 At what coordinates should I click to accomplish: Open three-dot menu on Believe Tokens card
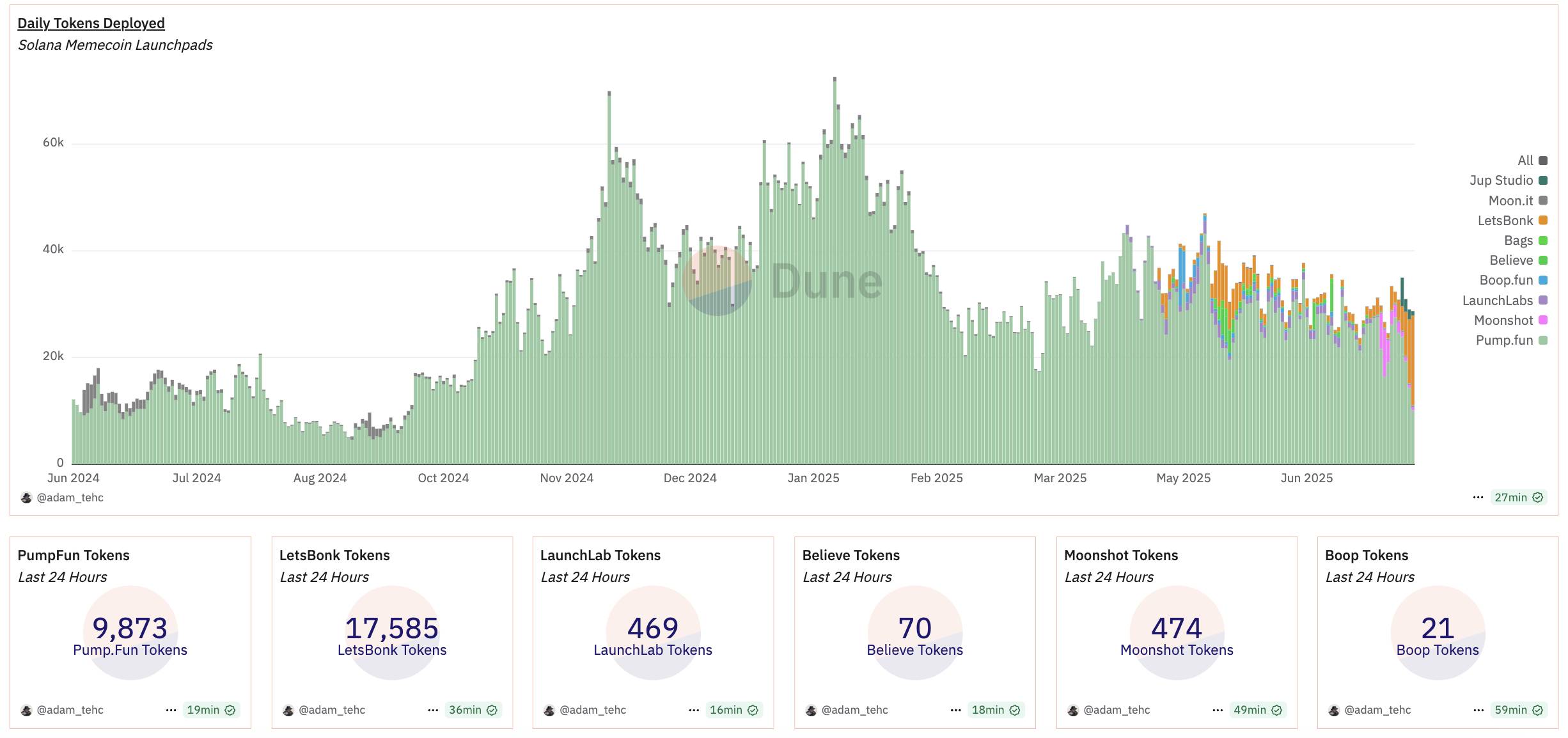[956, 710]
